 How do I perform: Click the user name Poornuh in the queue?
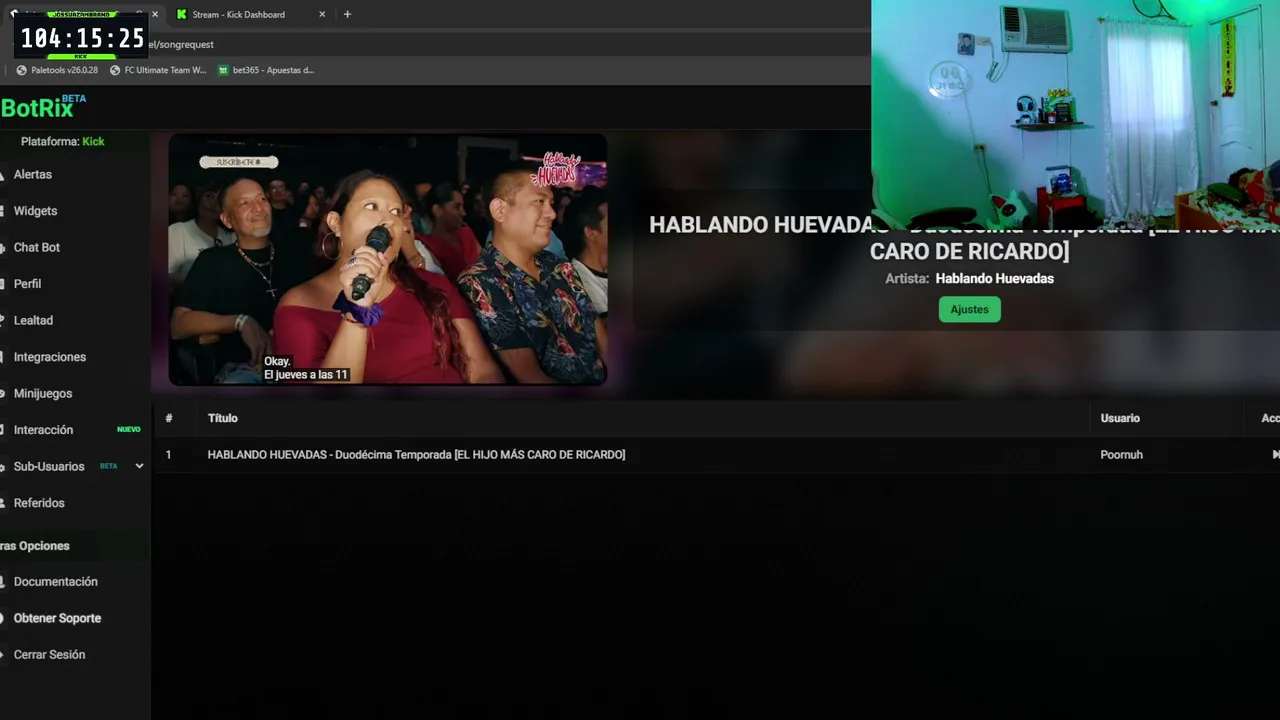pos(1121,454)
